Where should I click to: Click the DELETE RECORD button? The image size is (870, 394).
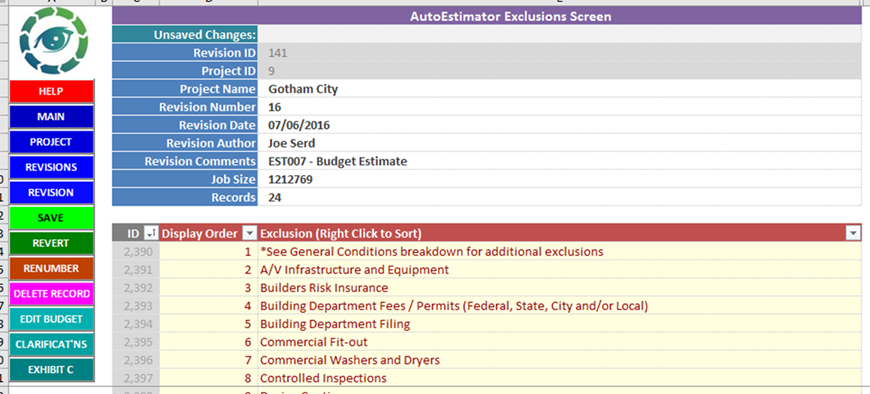51,294
